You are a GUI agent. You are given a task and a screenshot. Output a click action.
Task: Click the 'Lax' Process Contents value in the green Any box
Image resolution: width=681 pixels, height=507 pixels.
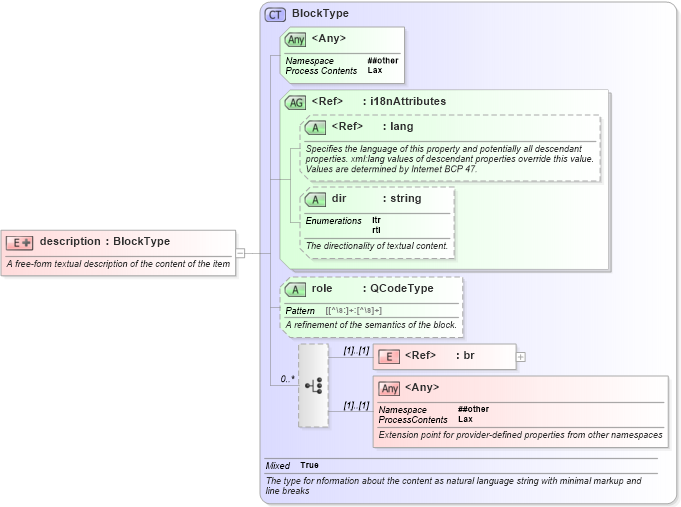[x=375, y=70]
